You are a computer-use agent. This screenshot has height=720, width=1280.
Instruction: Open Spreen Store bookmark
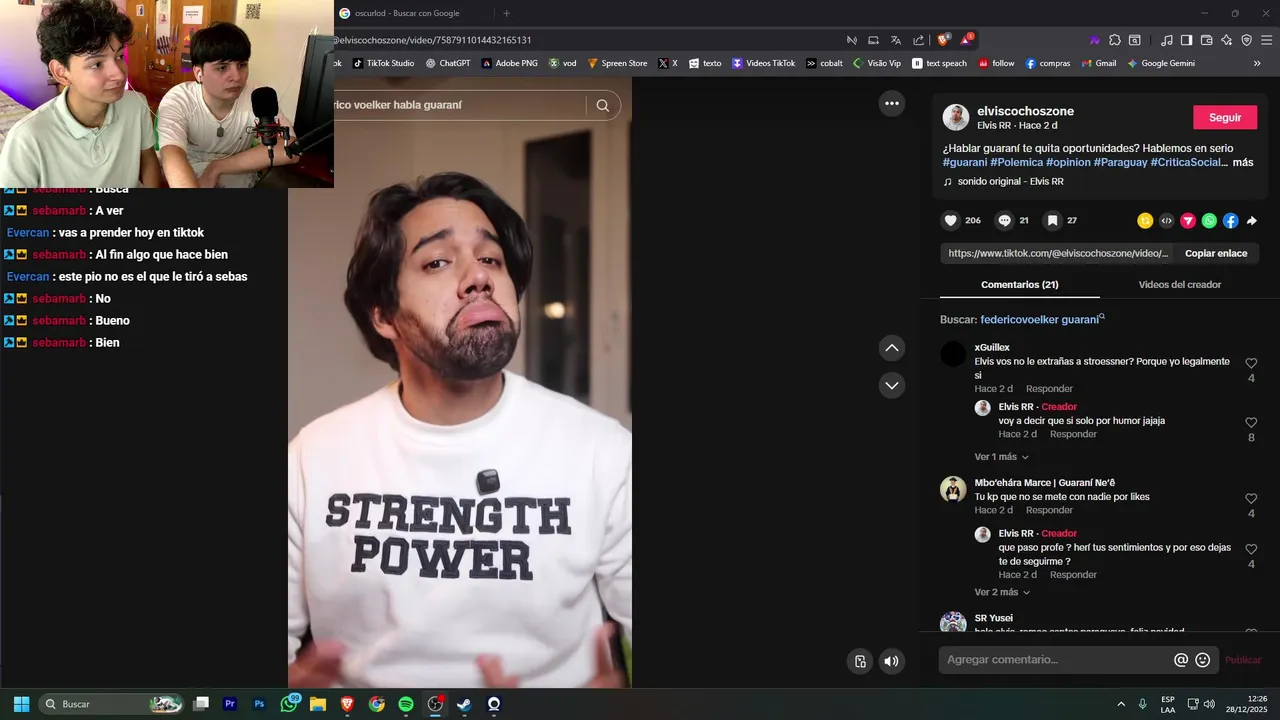[x=617, y=63]
